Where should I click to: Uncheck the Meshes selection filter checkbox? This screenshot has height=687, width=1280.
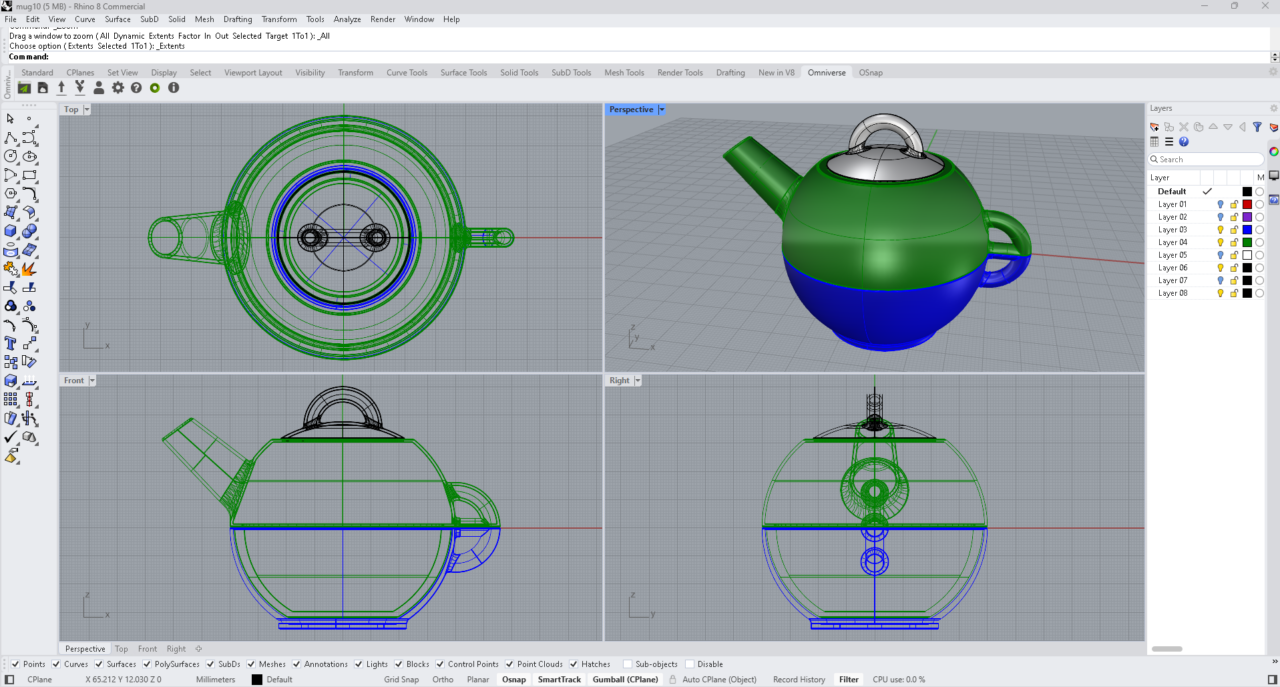[251, 663]
